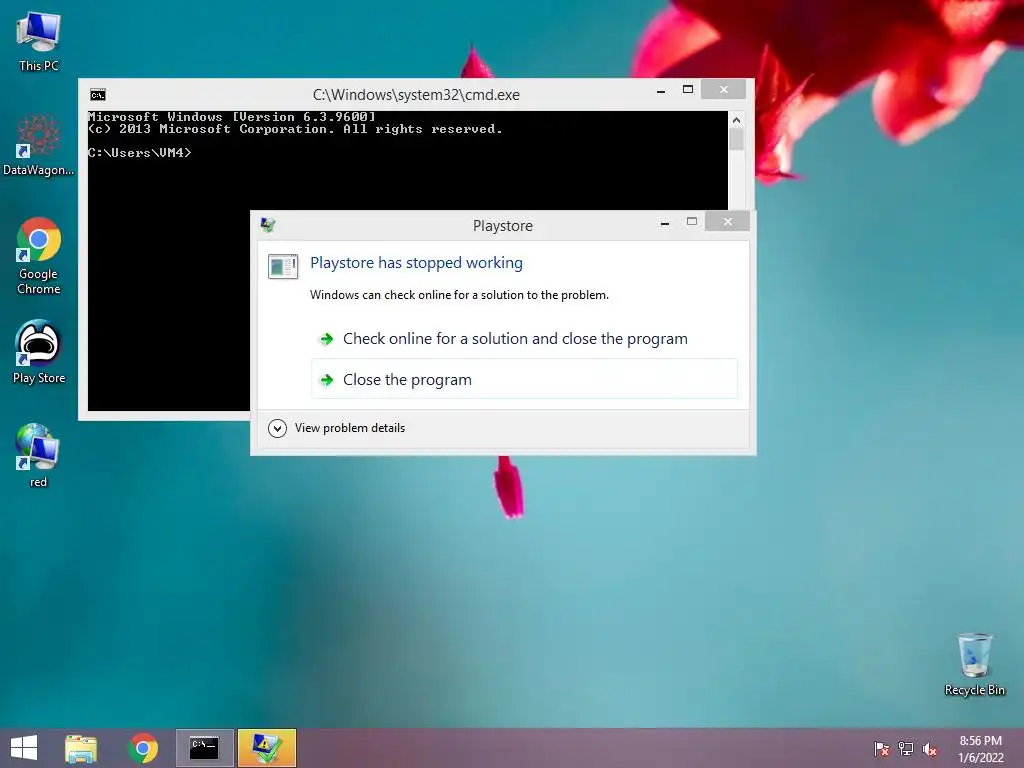The image size is (1024, 768).
Task: Minimize the Playstore dialog
Action: click(x=665, y=223)
